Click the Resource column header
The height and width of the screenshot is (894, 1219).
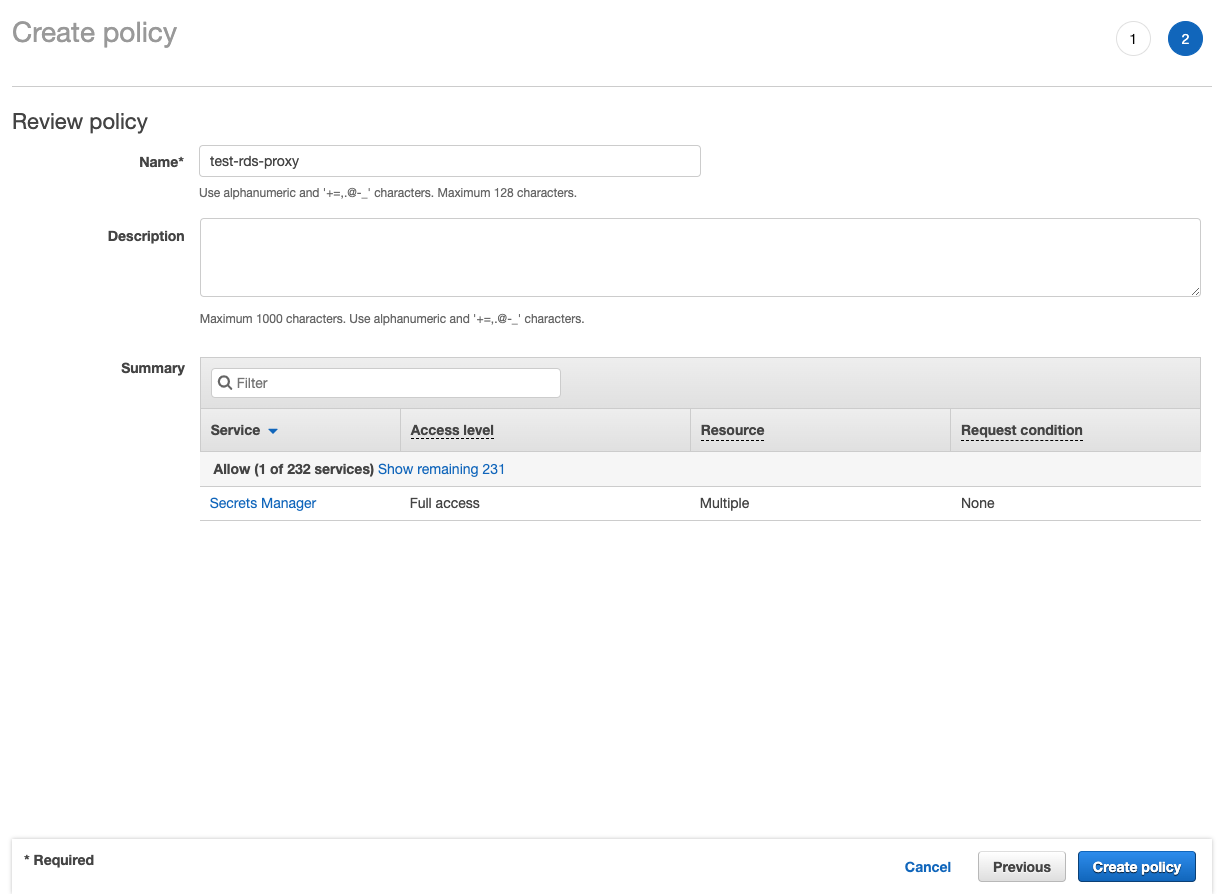tap(732, 430)
